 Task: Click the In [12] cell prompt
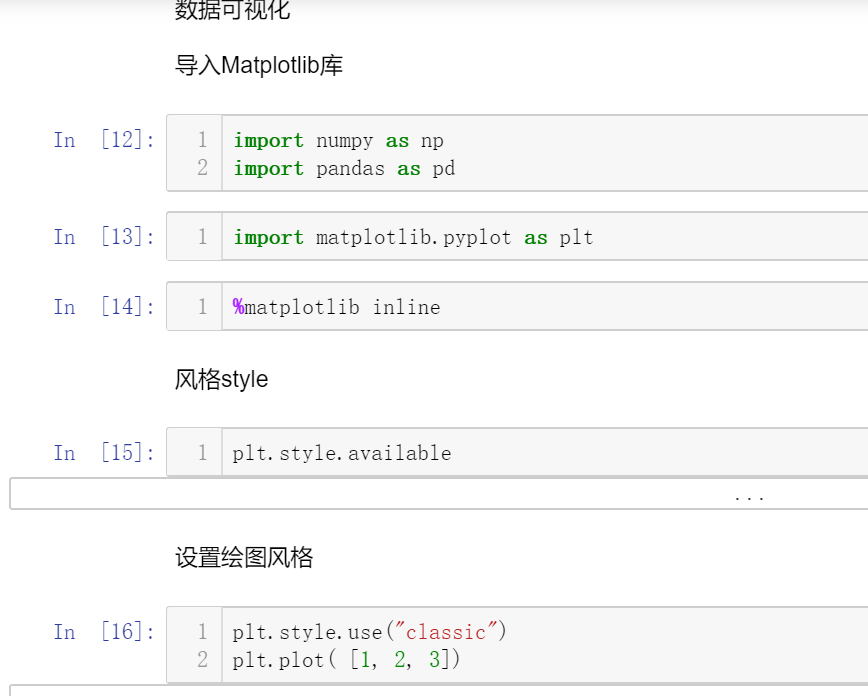pyautogui.click(x=104, y=140)
